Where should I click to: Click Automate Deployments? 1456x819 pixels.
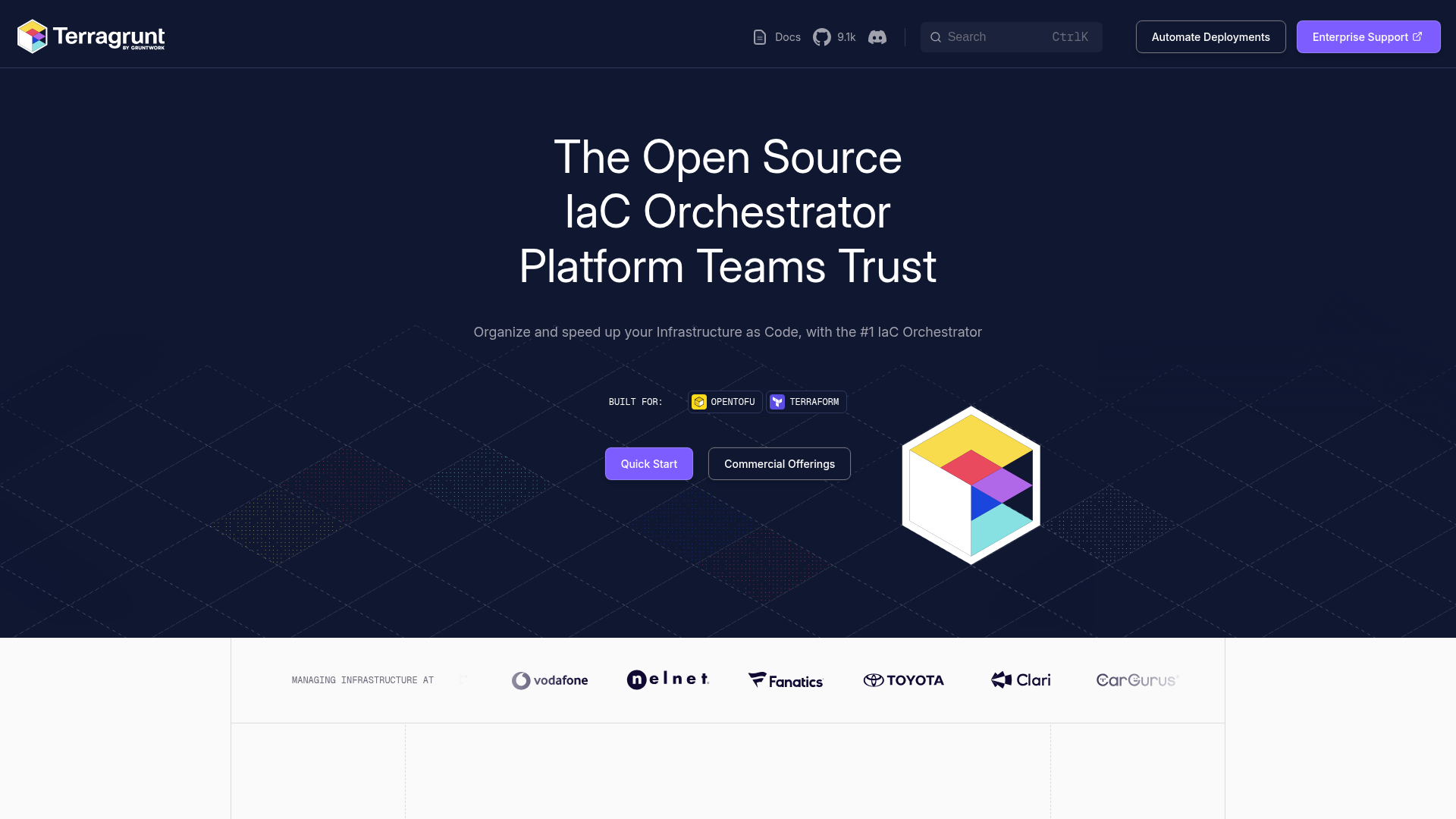click(1210, 36)
